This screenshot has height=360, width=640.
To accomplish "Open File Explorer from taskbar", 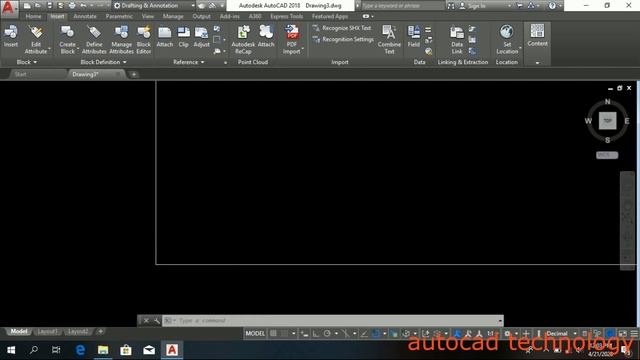I will point(103,350).
